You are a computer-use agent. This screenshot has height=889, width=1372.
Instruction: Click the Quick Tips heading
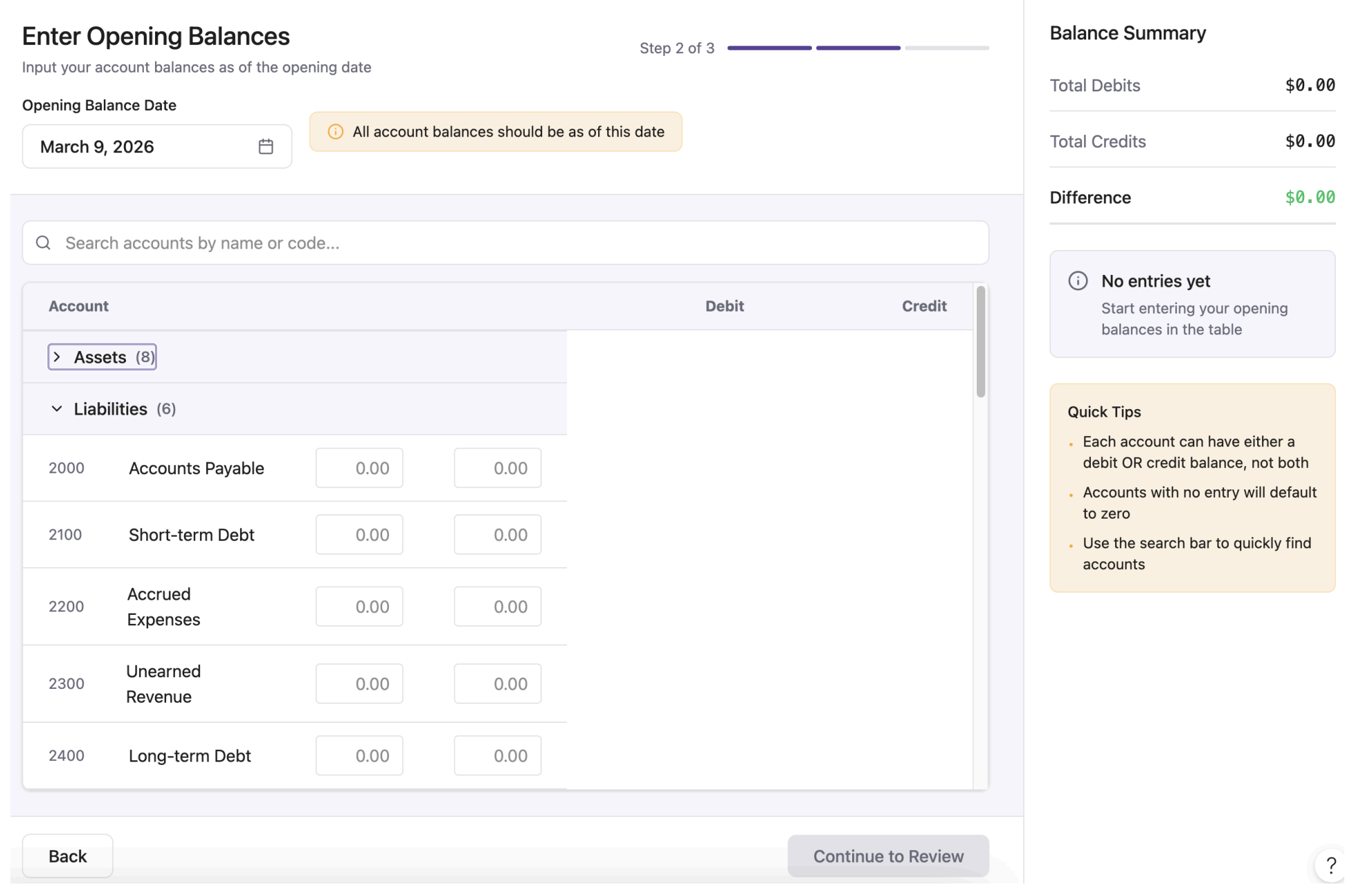tap(1104, 412)
